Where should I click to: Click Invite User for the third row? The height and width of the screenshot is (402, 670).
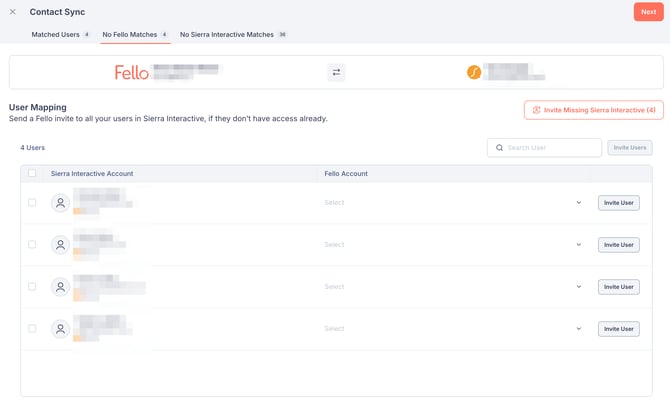pyautogui.click(x=619, y=287)
